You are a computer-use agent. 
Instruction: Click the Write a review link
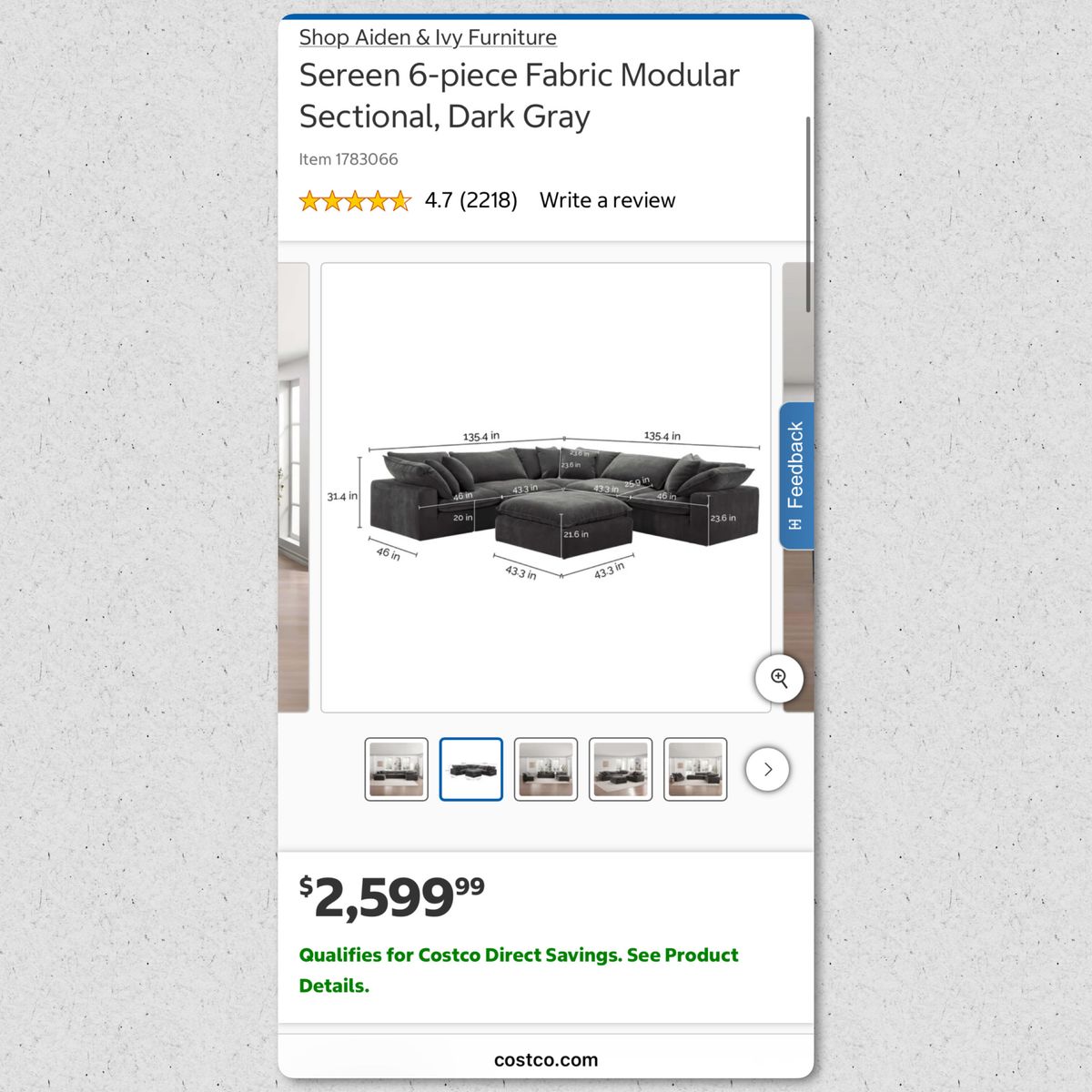click(x=607, y=200)
